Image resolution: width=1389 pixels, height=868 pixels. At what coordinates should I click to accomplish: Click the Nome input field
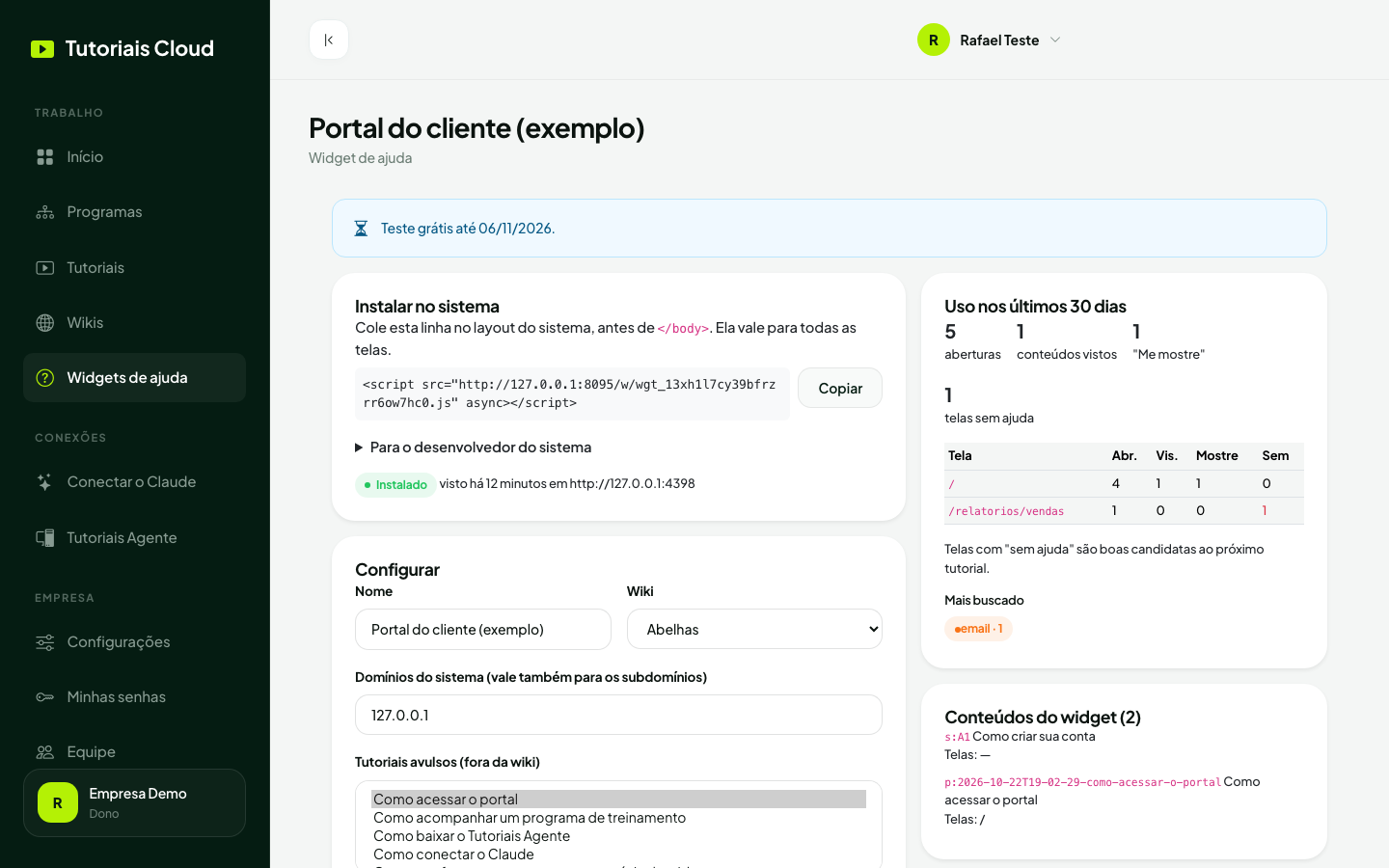[x=483, y=630]
